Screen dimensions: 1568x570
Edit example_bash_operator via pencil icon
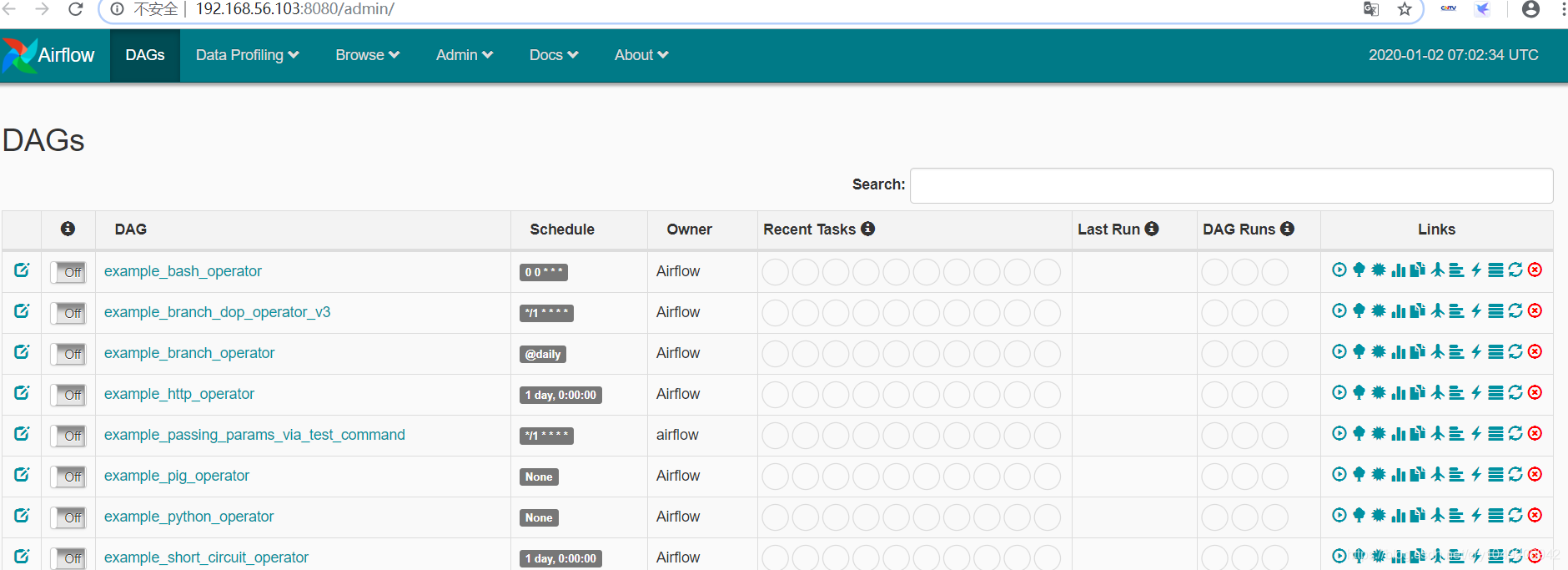click(x=22, y=270)
